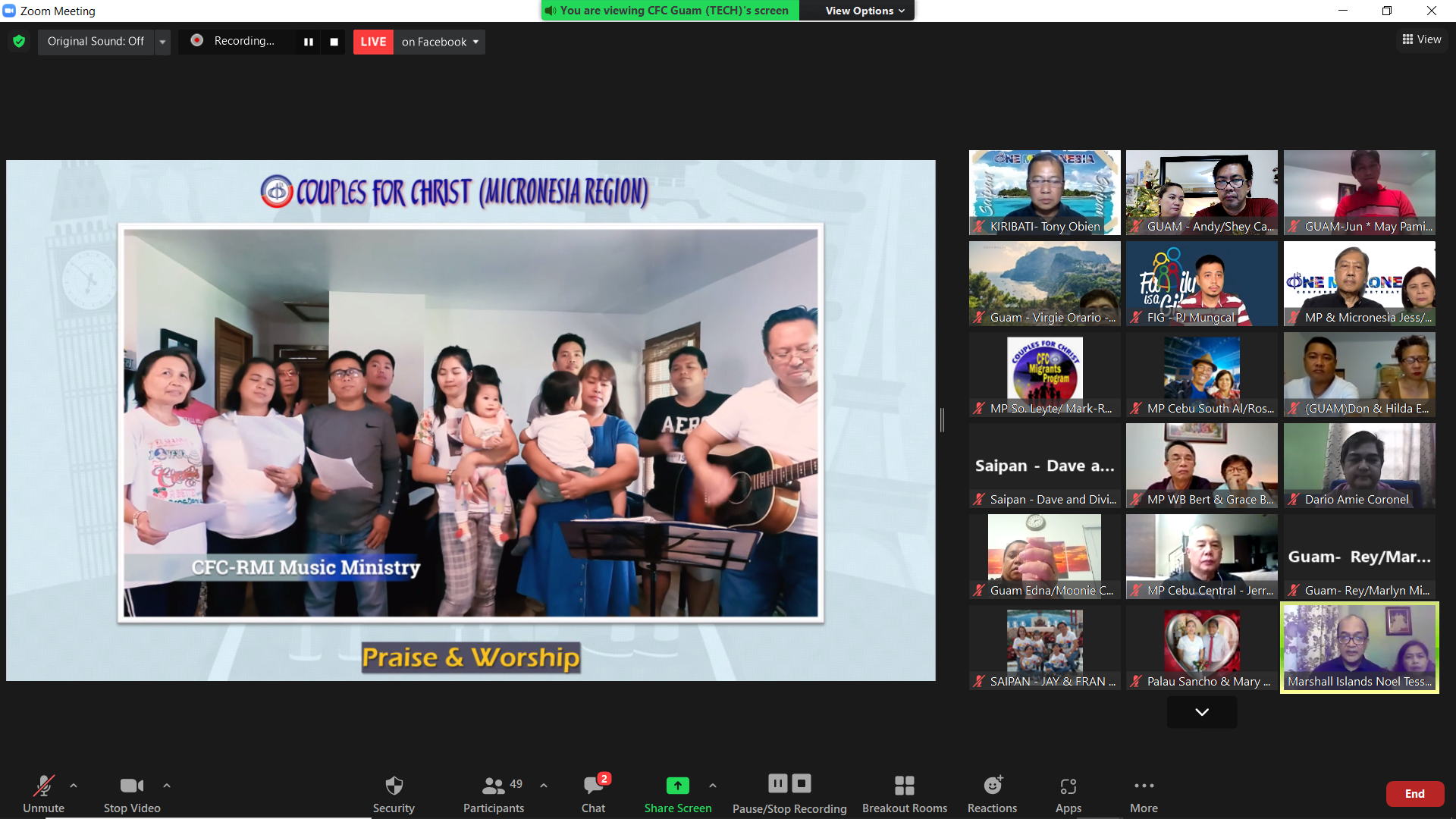1456x819 pixels.
Task: Click the panel divider handle beside shared screen
Action: click(x=942, y=419)
